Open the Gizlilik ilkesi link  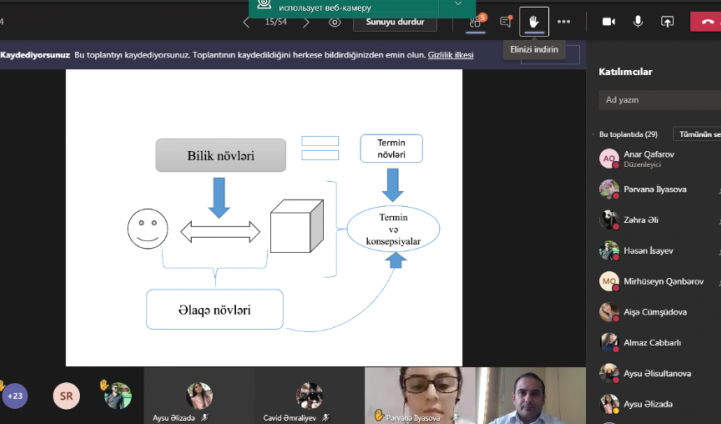click(451, 55)
